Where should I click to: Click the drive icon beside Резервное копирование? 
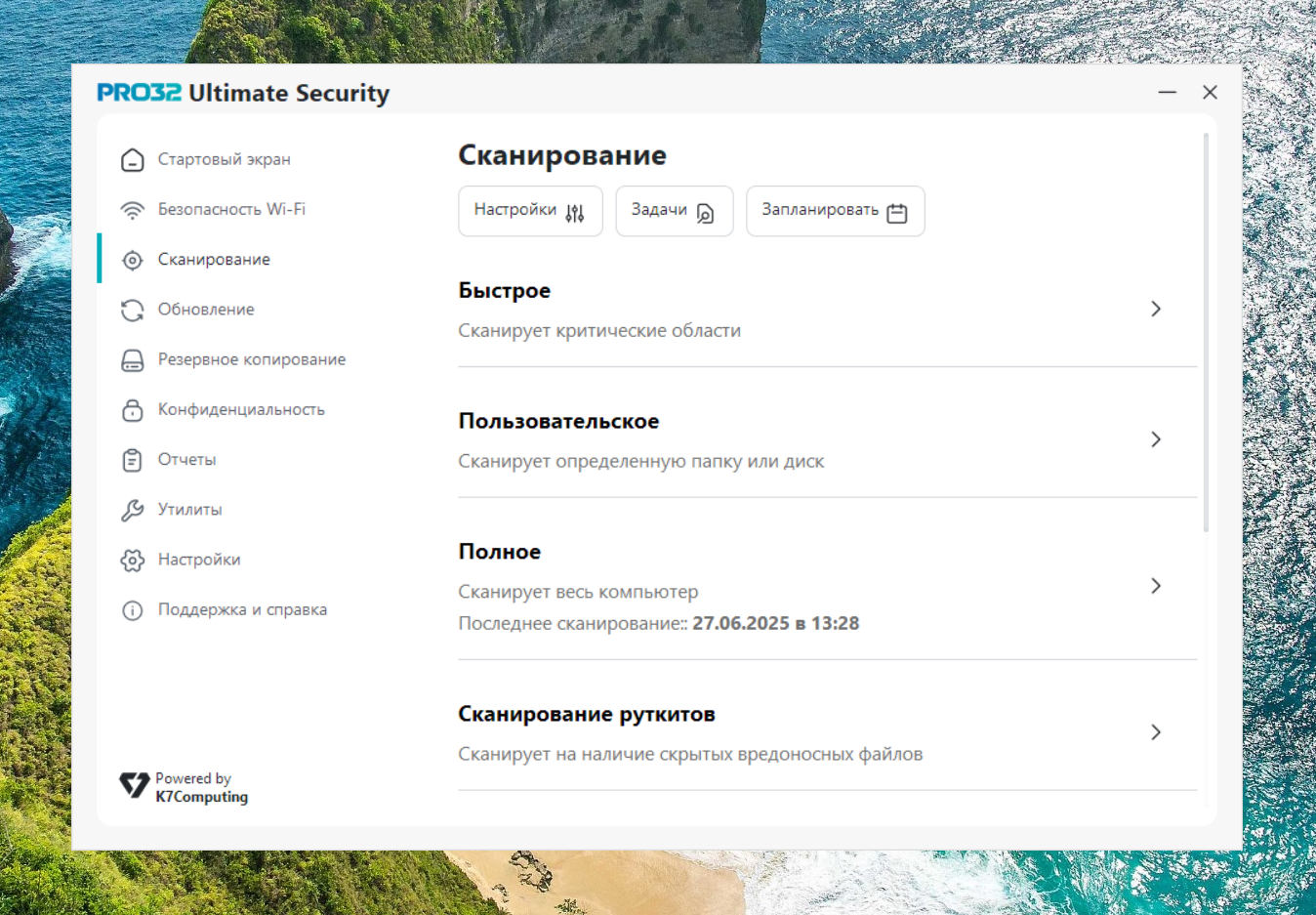click(x=133, y=360)
